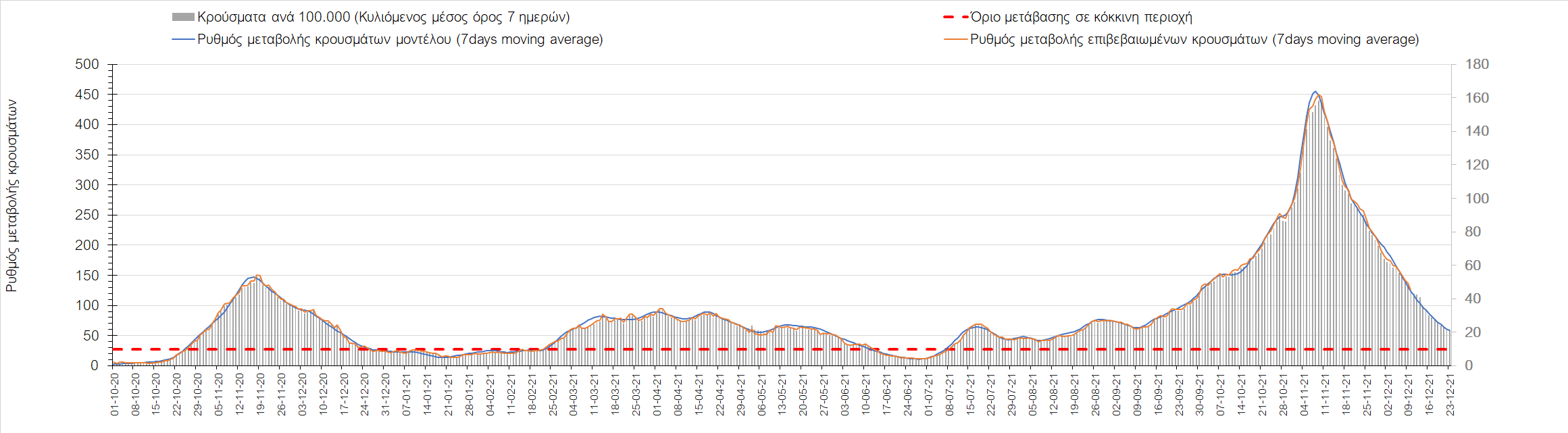Select legend entry 'Ρυθμός μεταβολής κρουσμάτων μοντέλου'
Image resolution: width=1568 pixels, height=433 pixels.
click(400, 40)
